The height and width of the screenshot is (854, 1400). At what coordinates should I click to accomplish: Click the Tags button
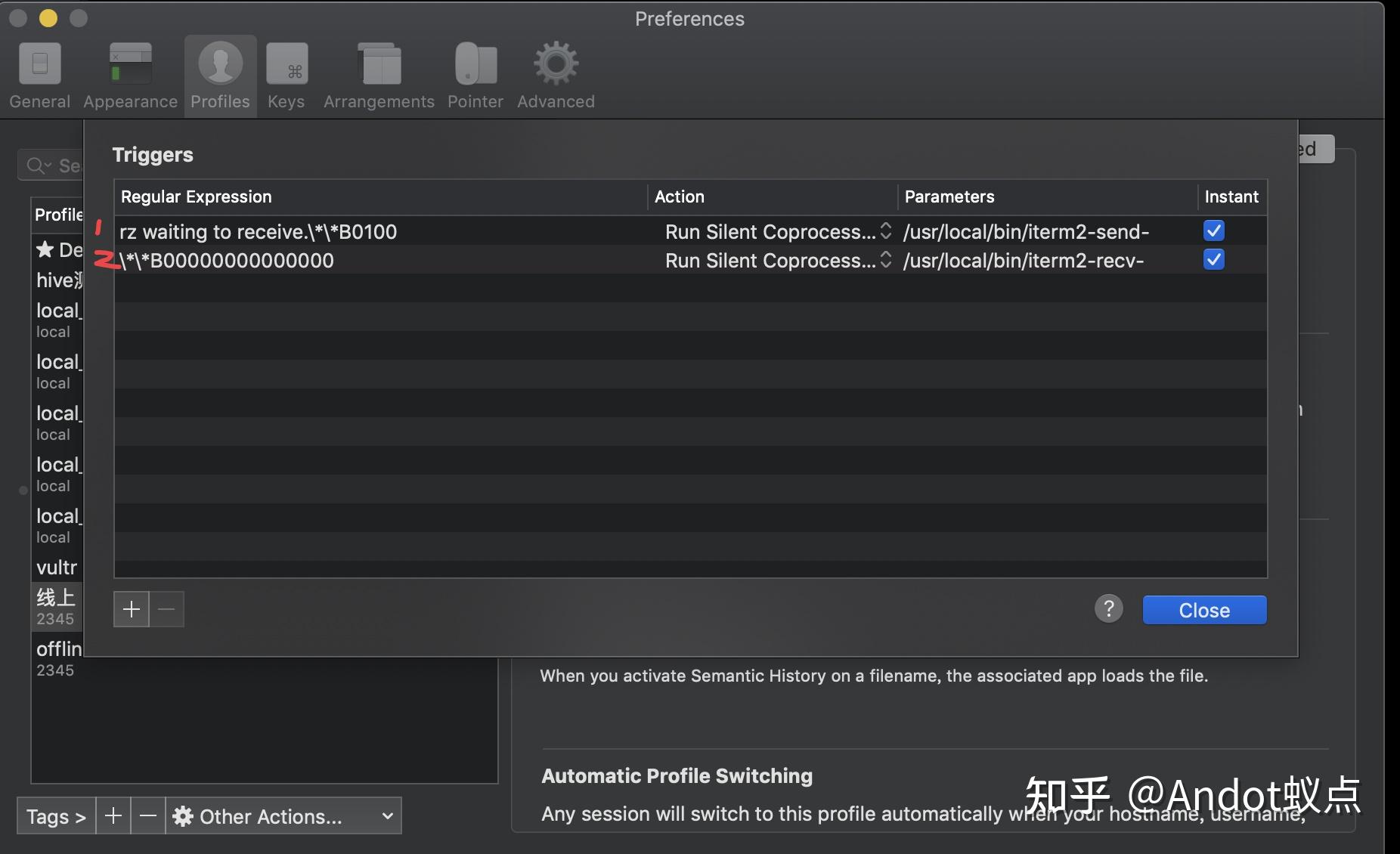56,816
